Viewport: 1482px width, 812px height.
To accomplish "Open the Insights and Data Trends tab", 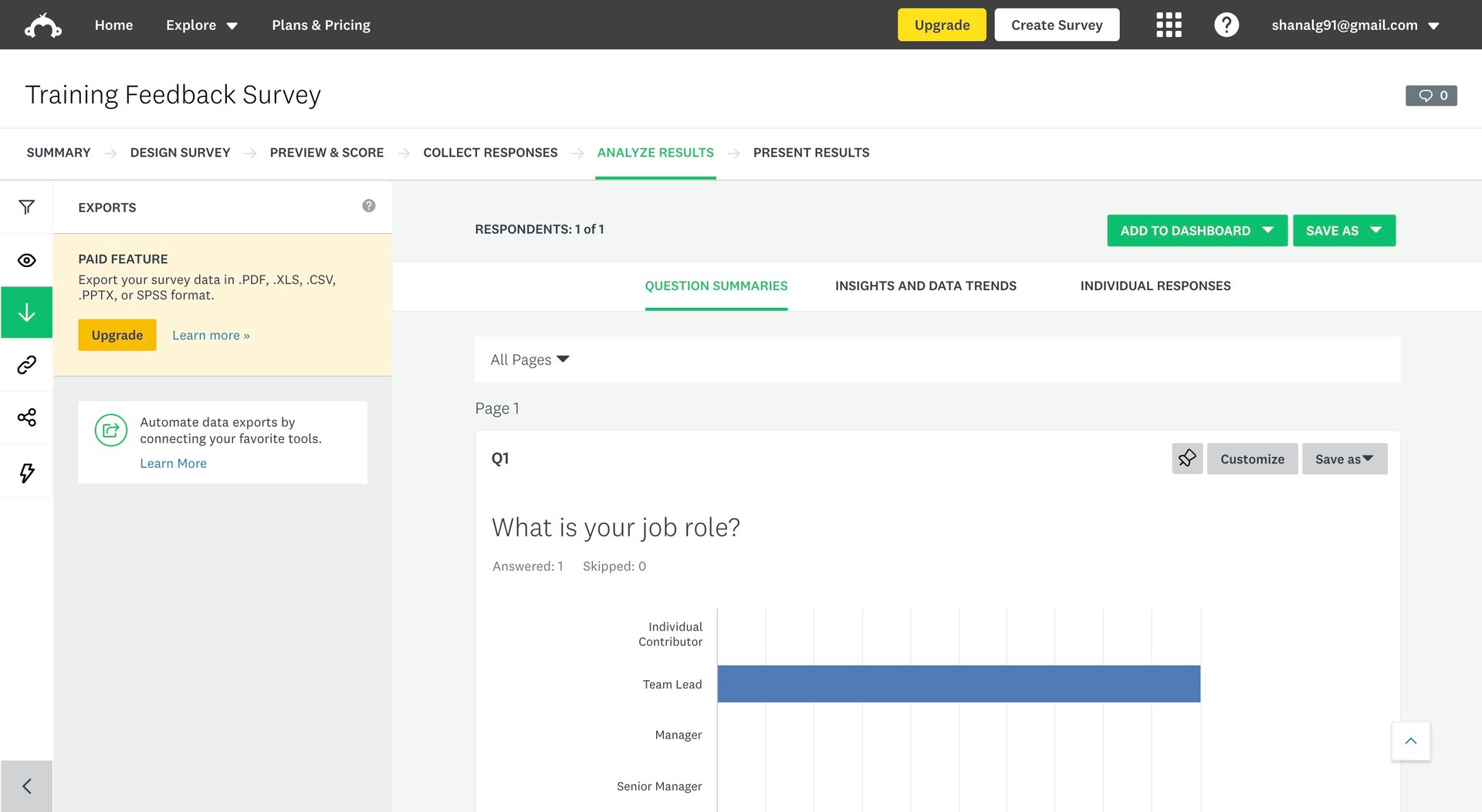I will point(925,286).
